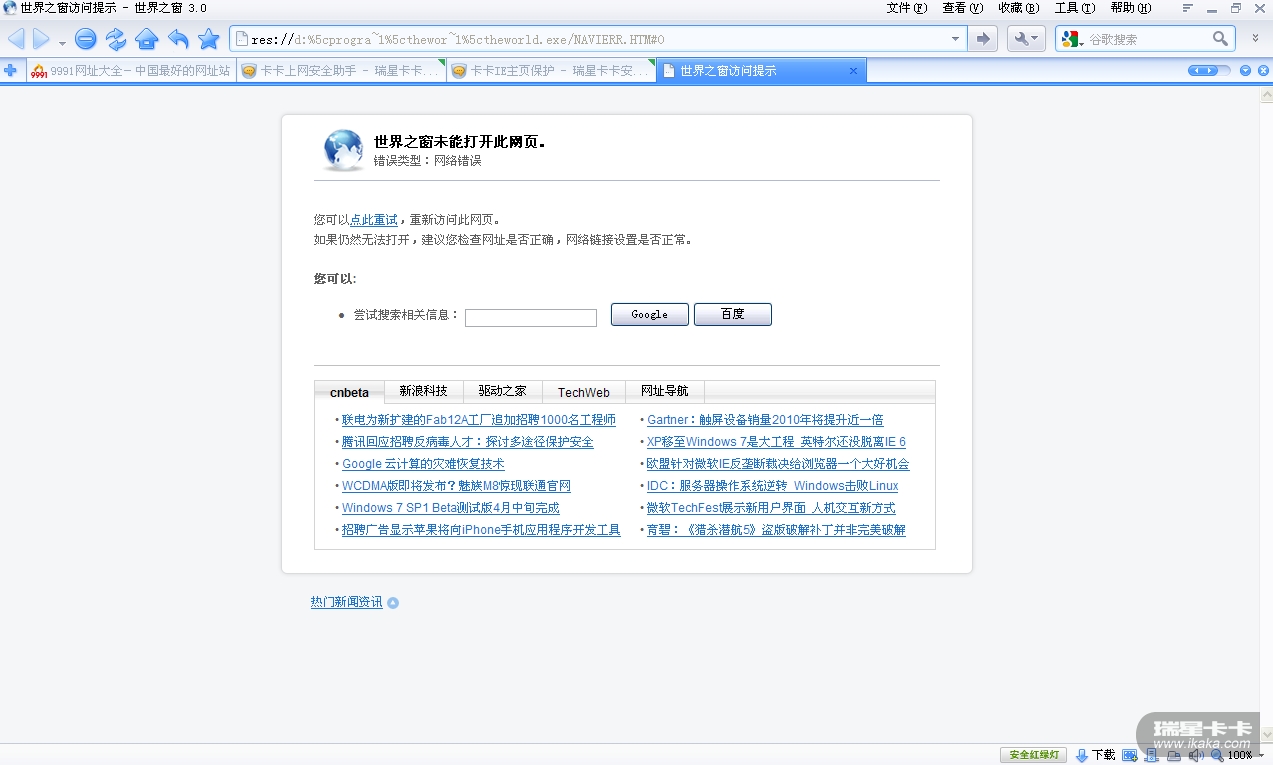Open the tab list dropdown button

1245,70
